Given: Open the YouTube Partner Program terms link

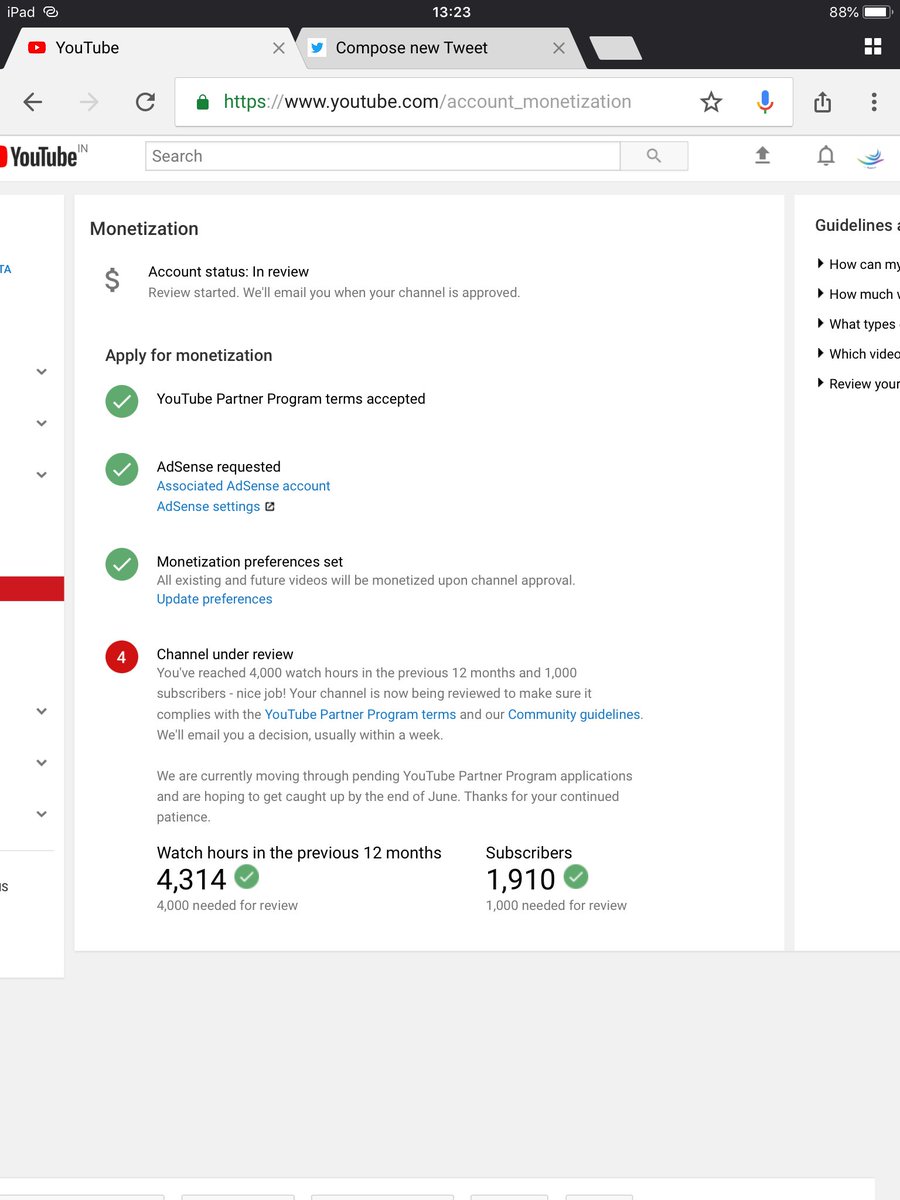Looking at the screenshot, I should click(x=360, y=715).
